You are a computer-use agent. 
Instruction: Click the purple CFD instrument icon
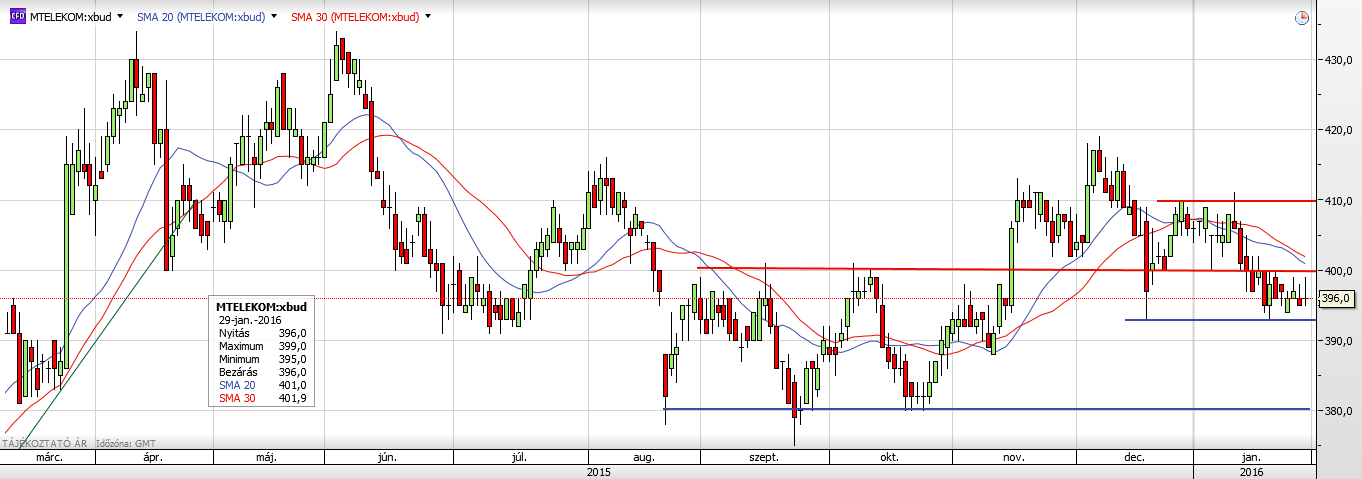(x=18, y=17)
